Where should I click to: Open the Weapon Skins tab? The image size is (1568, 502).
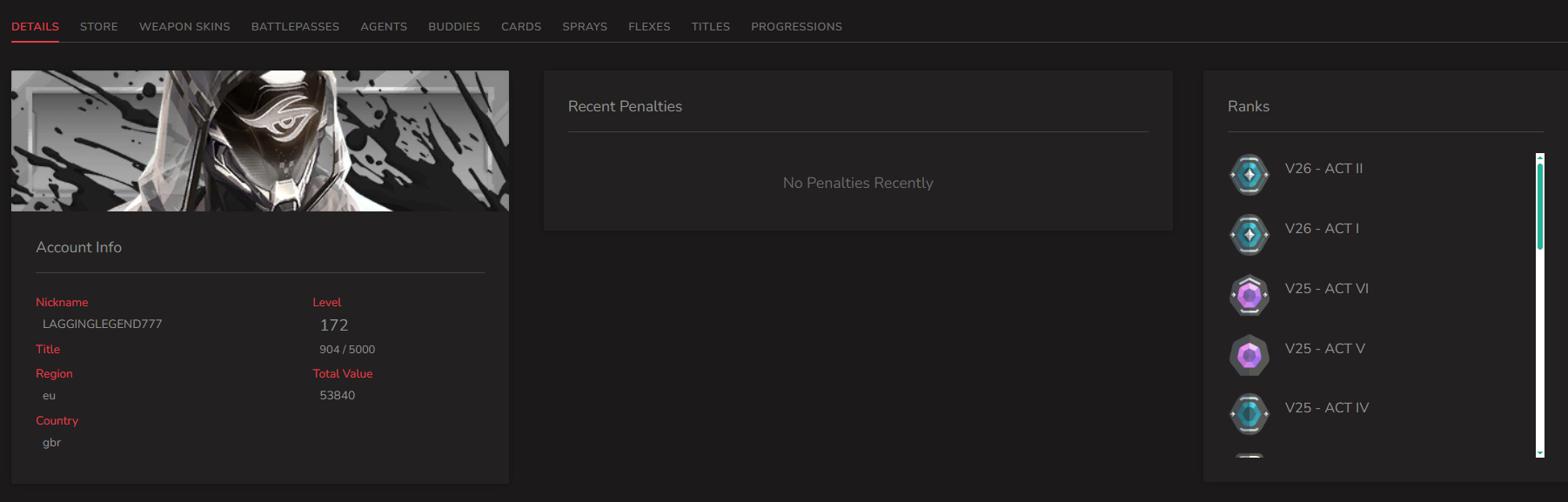pyautogui.click(x=184, y=27)
